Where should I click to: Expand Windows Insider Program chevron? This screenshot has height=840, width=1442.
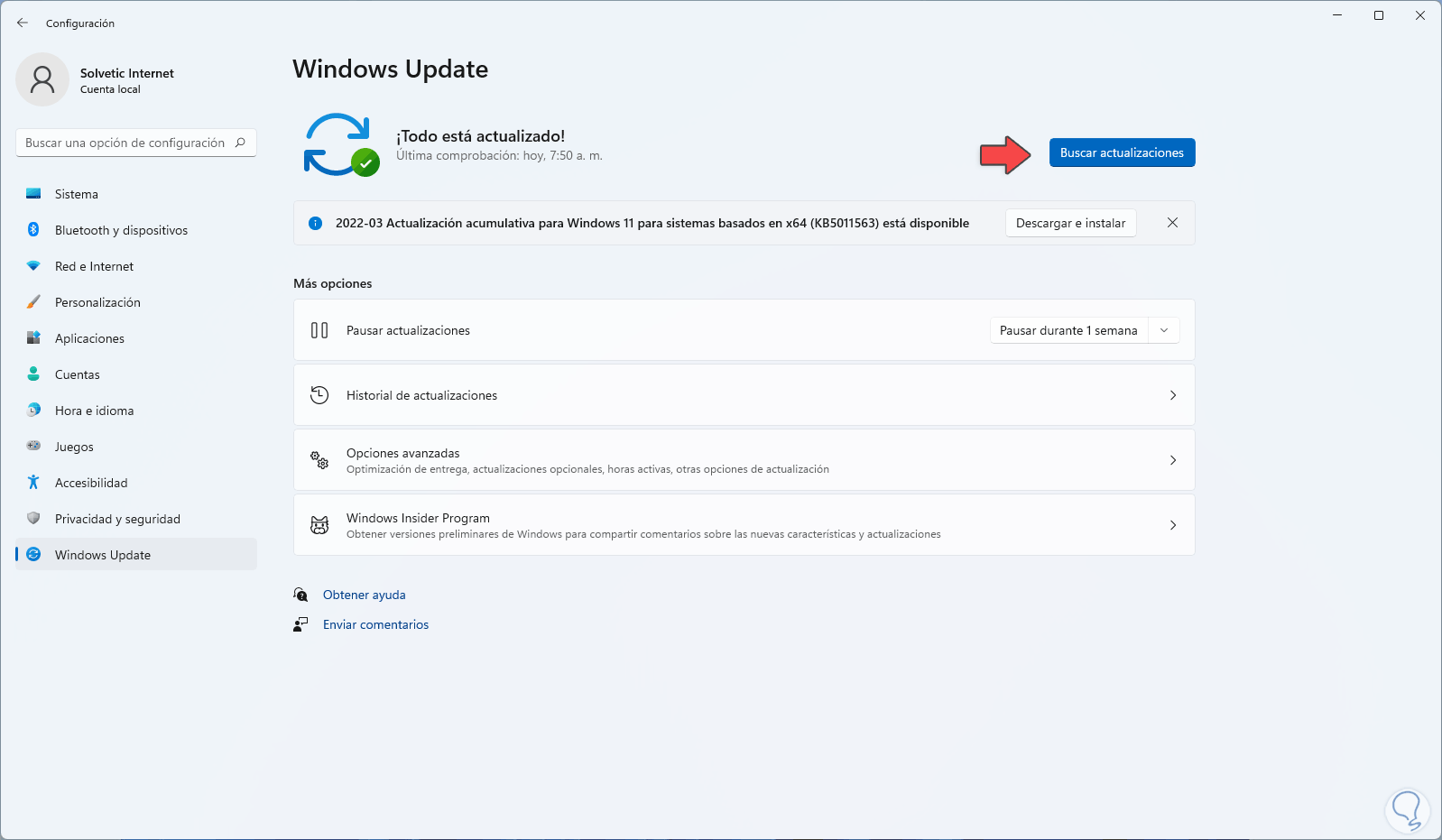coord(1173,525)
